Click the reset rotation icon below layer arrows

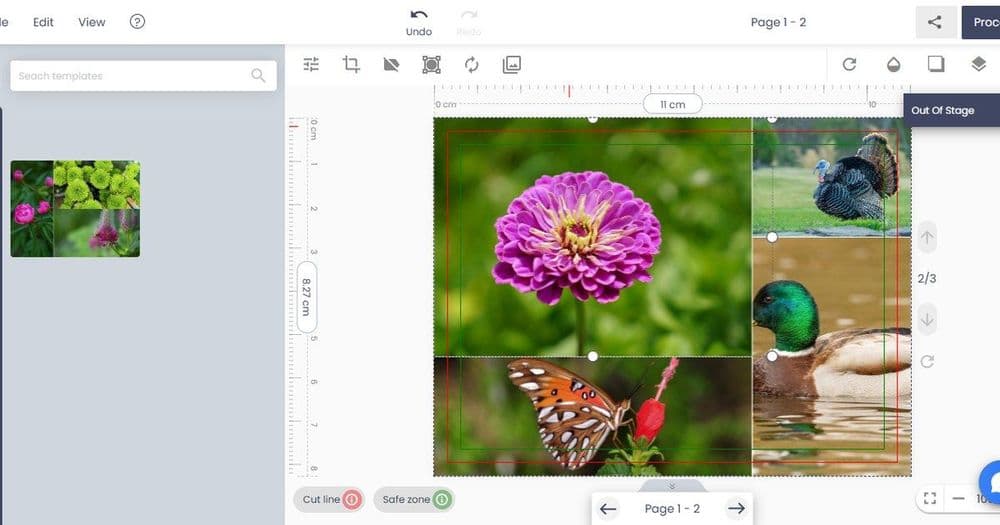[927, 362]
